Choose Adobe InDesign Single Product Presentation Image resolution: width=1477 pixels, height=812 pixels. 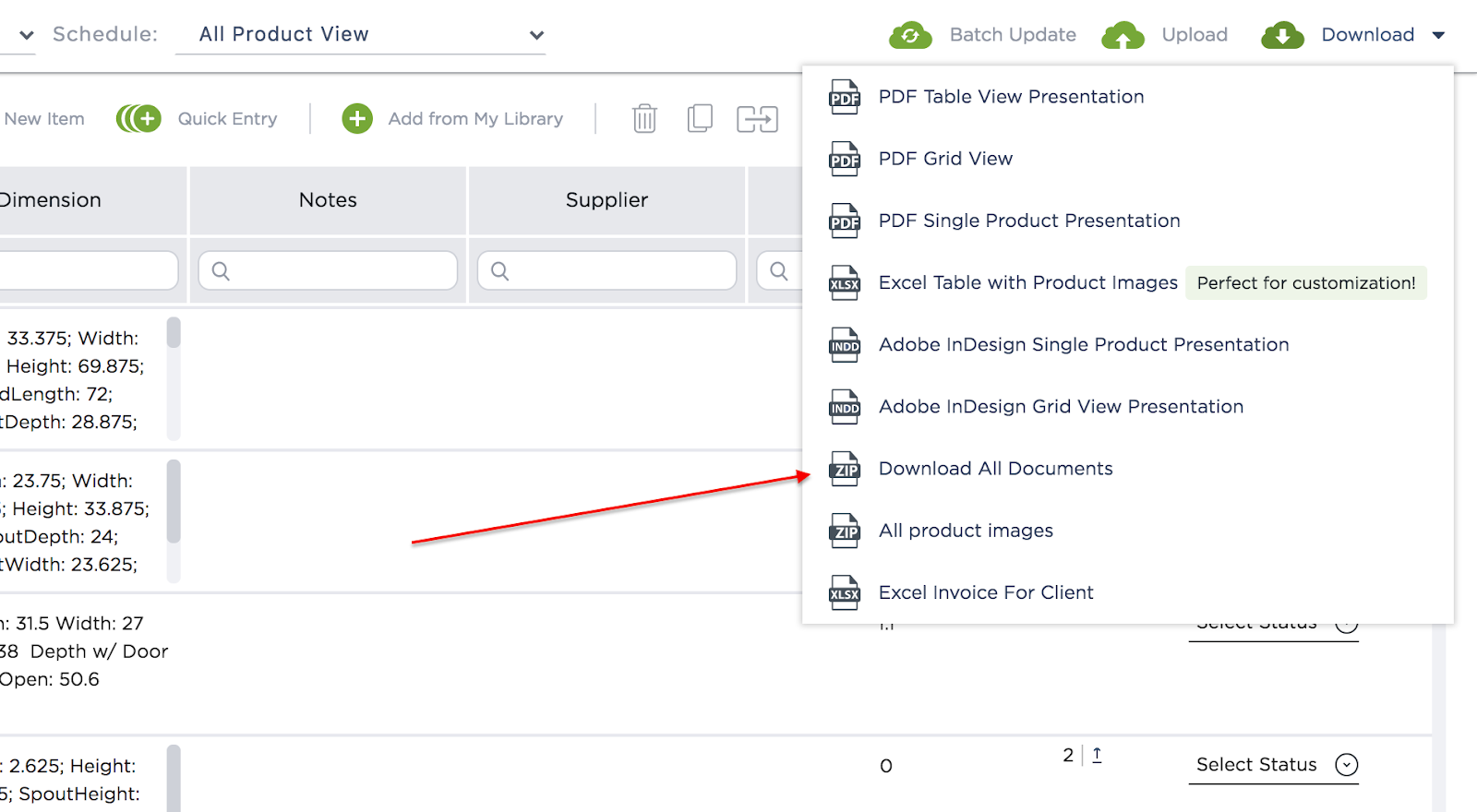click(1084, 345)
